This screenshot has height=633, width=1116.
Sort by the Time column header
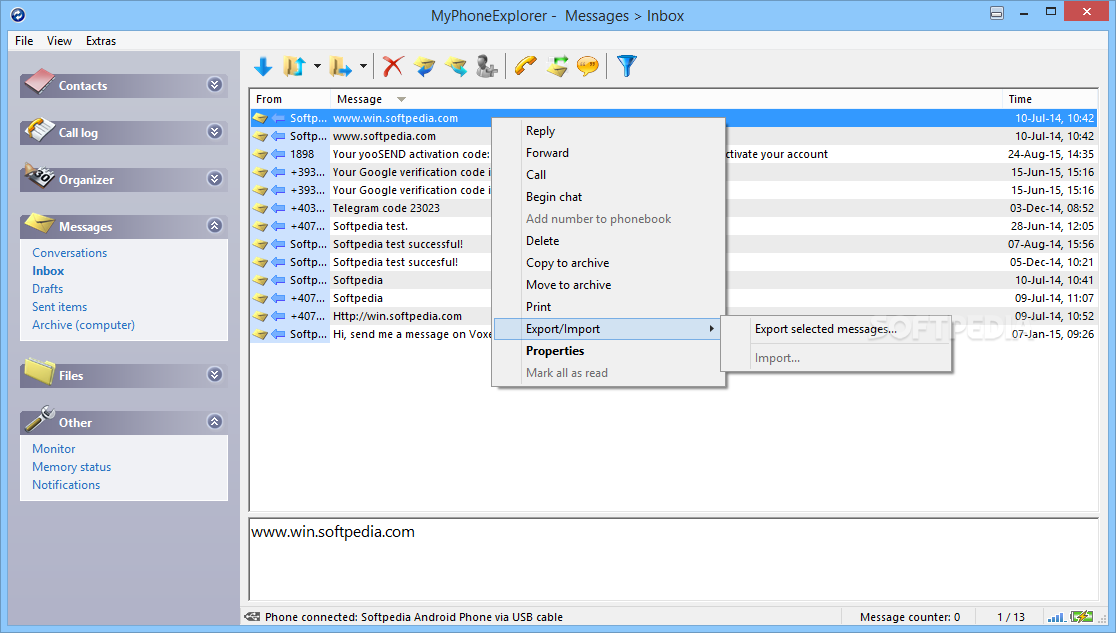click(1049, 99)
